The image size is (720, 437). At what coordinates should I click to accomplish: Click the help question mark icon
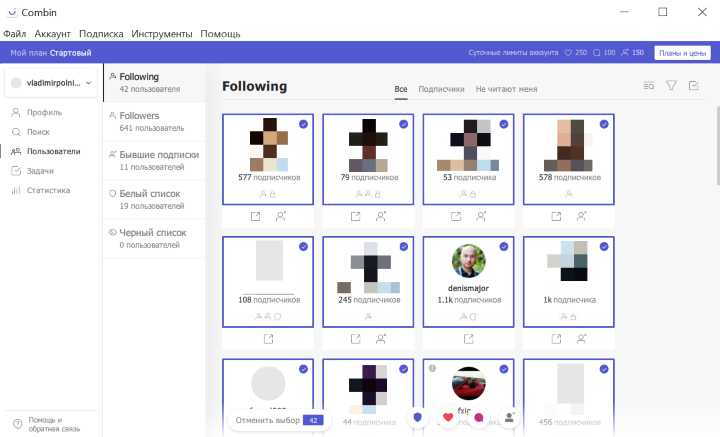[17, 424]
